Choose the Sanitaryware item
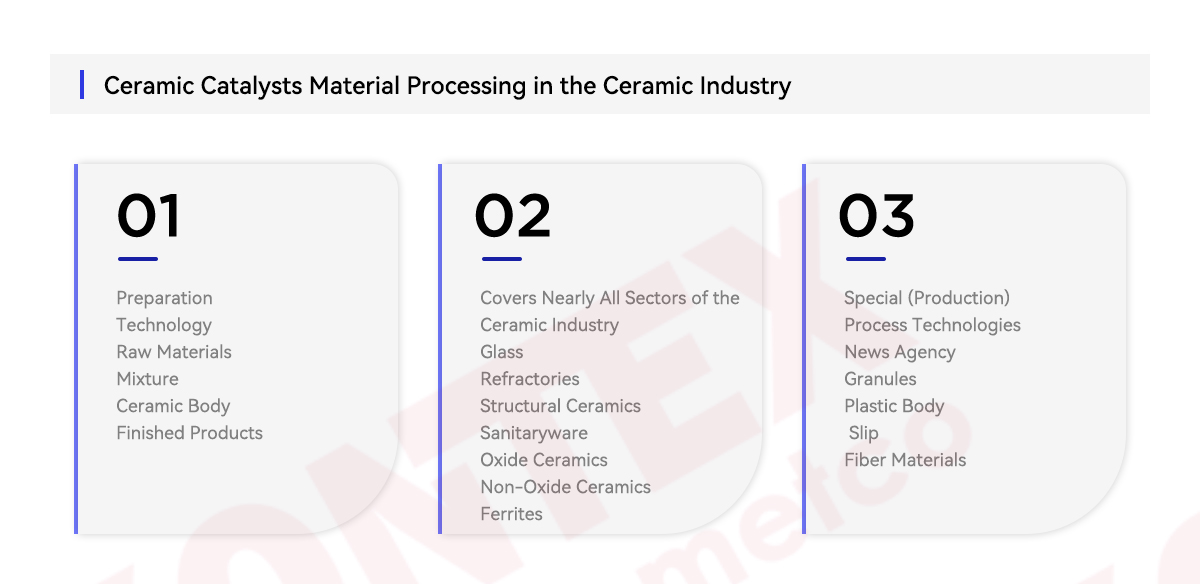Screen dimensions: 1200x584 [x=534, y=433]
